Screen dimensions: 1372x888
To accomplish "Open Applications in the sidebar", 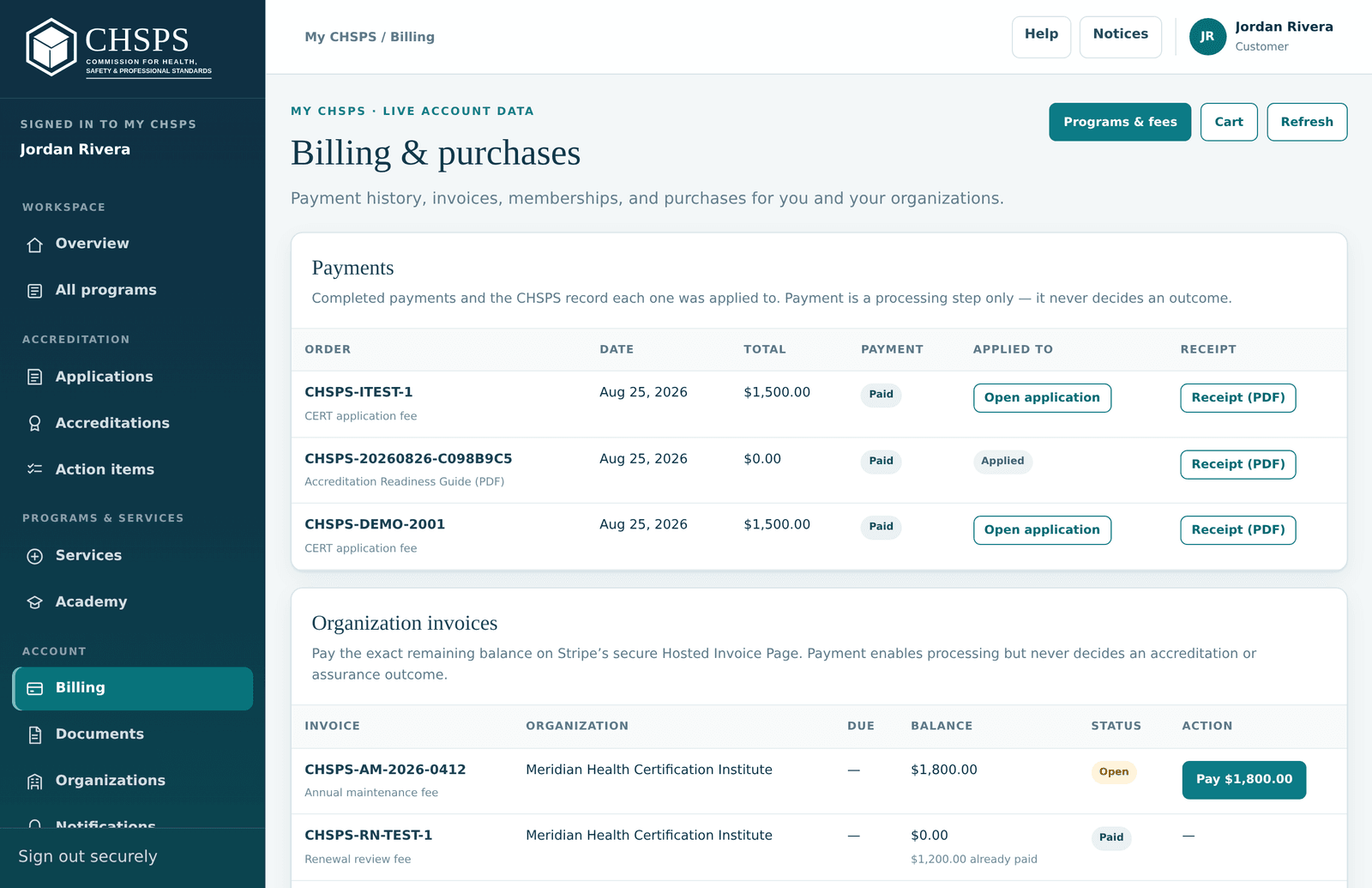I will pos(133,377).
